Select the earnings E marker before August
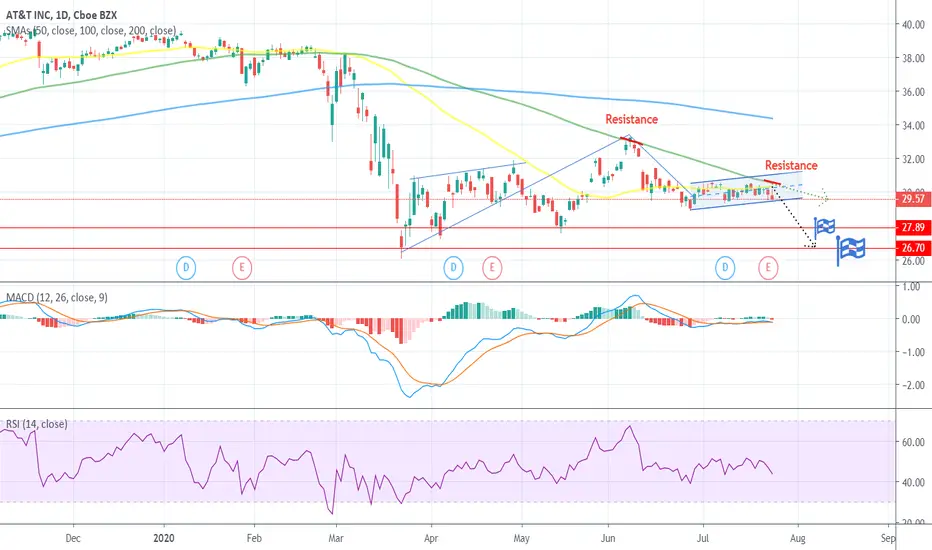The width and height of the screenshot is (932, 550). pyautogui.click(x=768, y=268)
